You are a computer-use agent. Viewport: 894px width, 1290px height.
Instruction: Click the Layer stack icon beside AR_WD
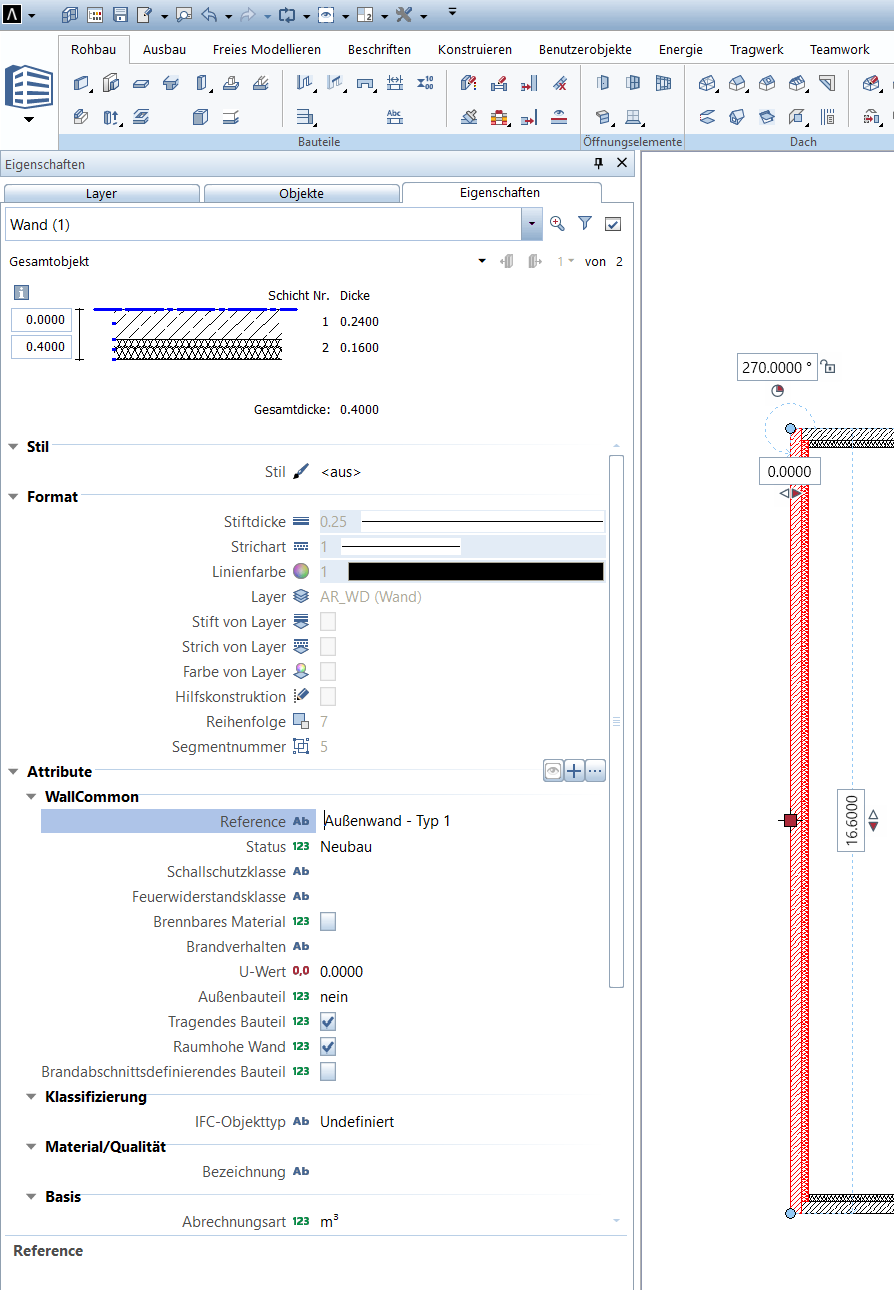point(301,597)
